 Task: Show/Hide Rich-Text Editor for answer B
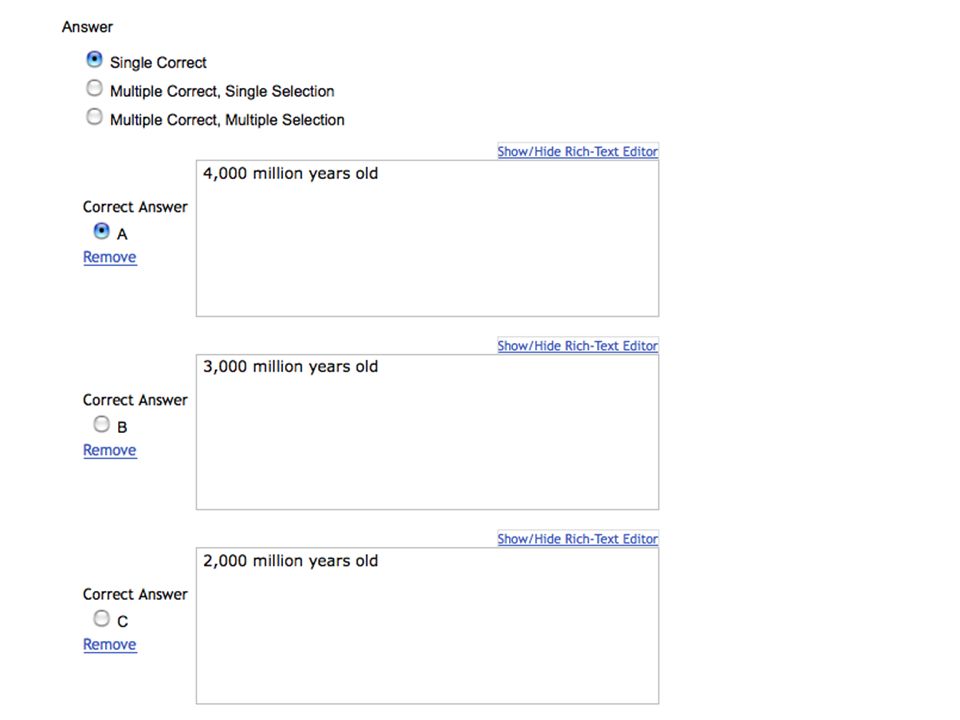(x=577, y=346)
